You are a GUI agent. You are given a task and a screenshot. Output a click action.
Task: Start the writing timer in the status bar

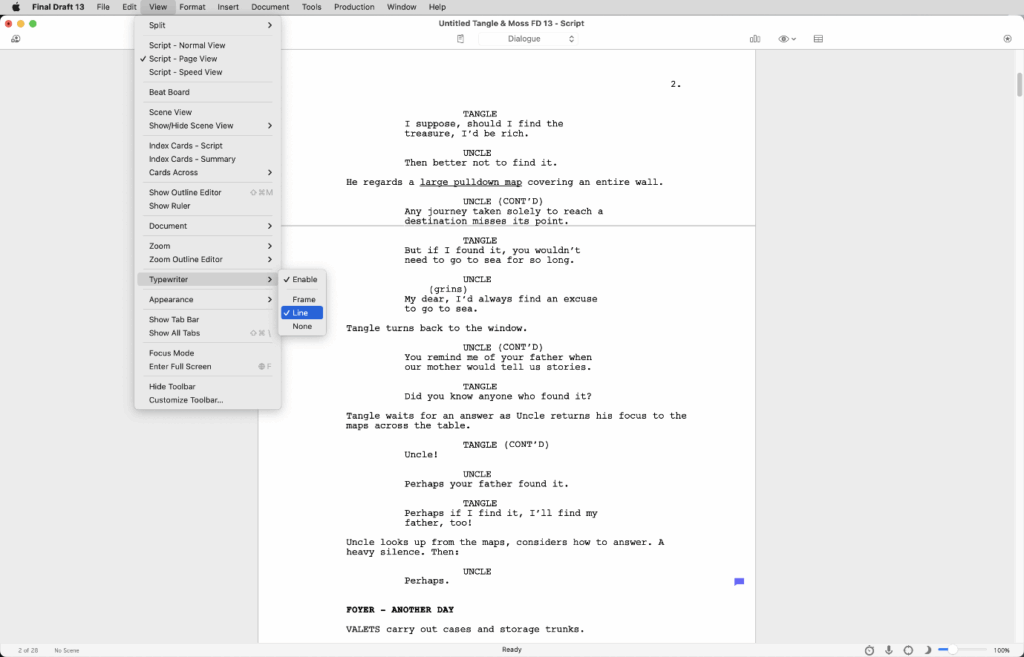(869, 650)
